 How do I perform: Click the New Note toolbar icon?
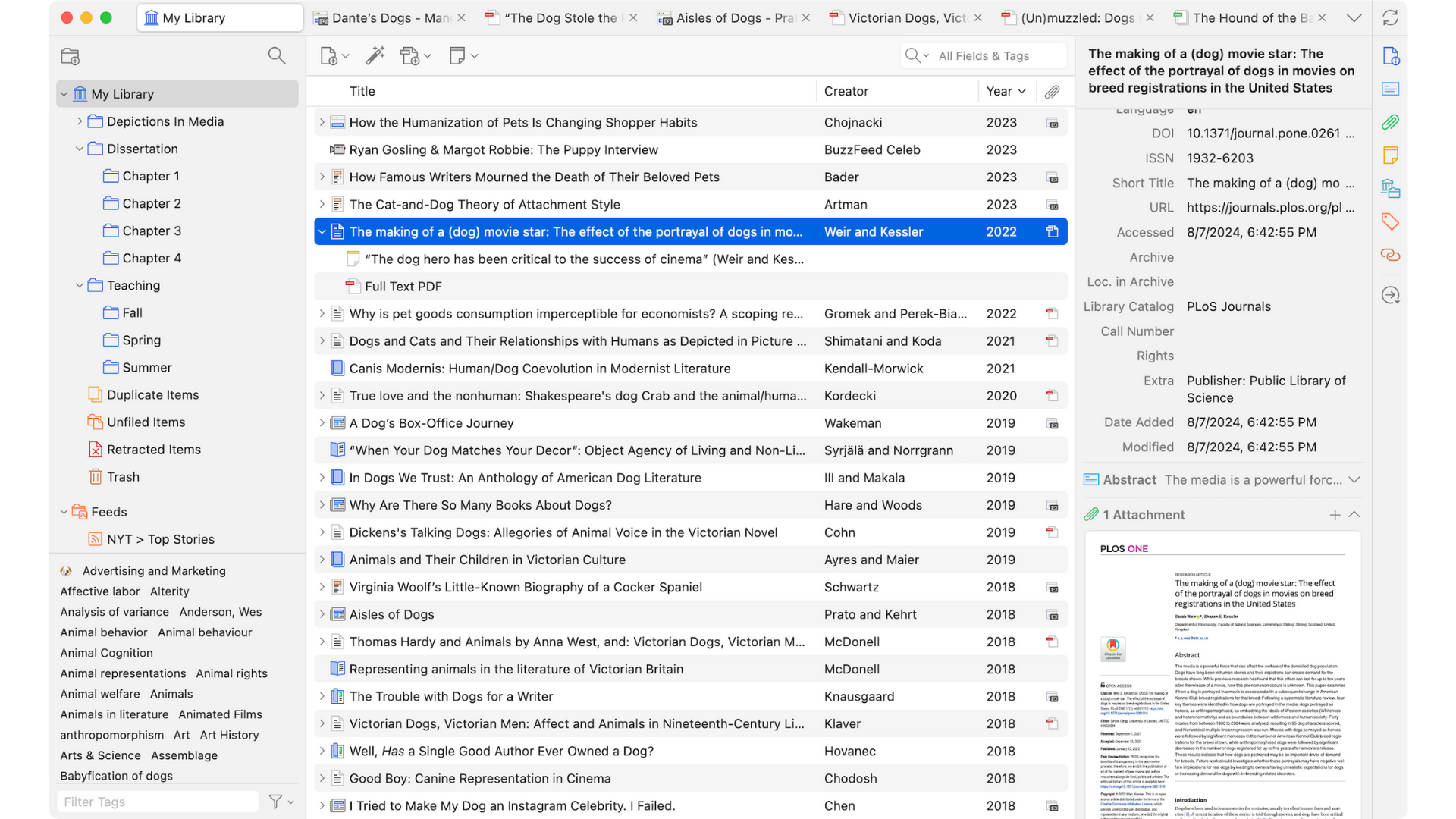click(x=457, y=56)
